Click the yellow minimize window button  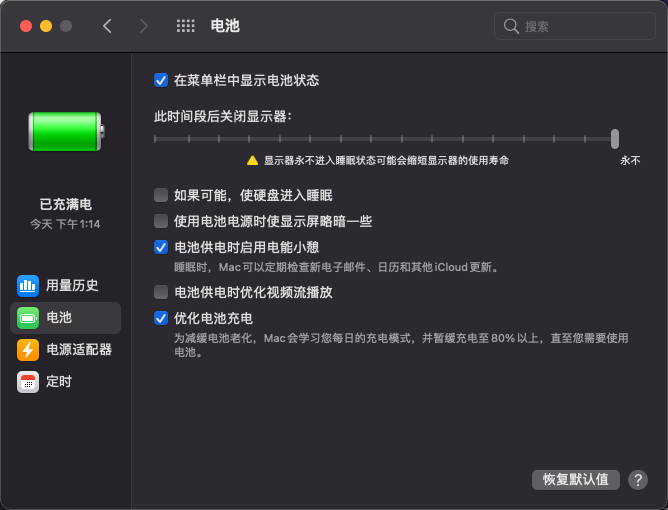pyautogui.click(x=46, y=26)
